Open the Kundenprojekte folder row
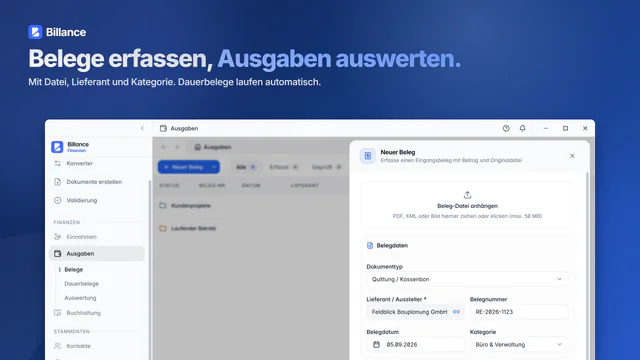 click(x=251, y=206)
